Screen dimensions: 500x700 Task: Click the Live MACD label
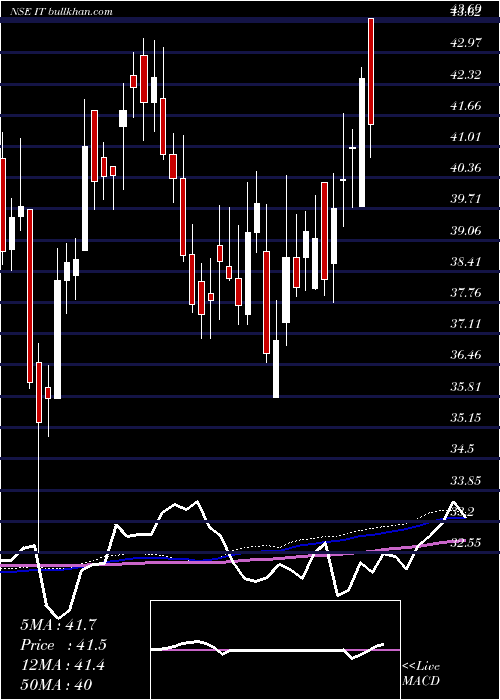point(421,673)
